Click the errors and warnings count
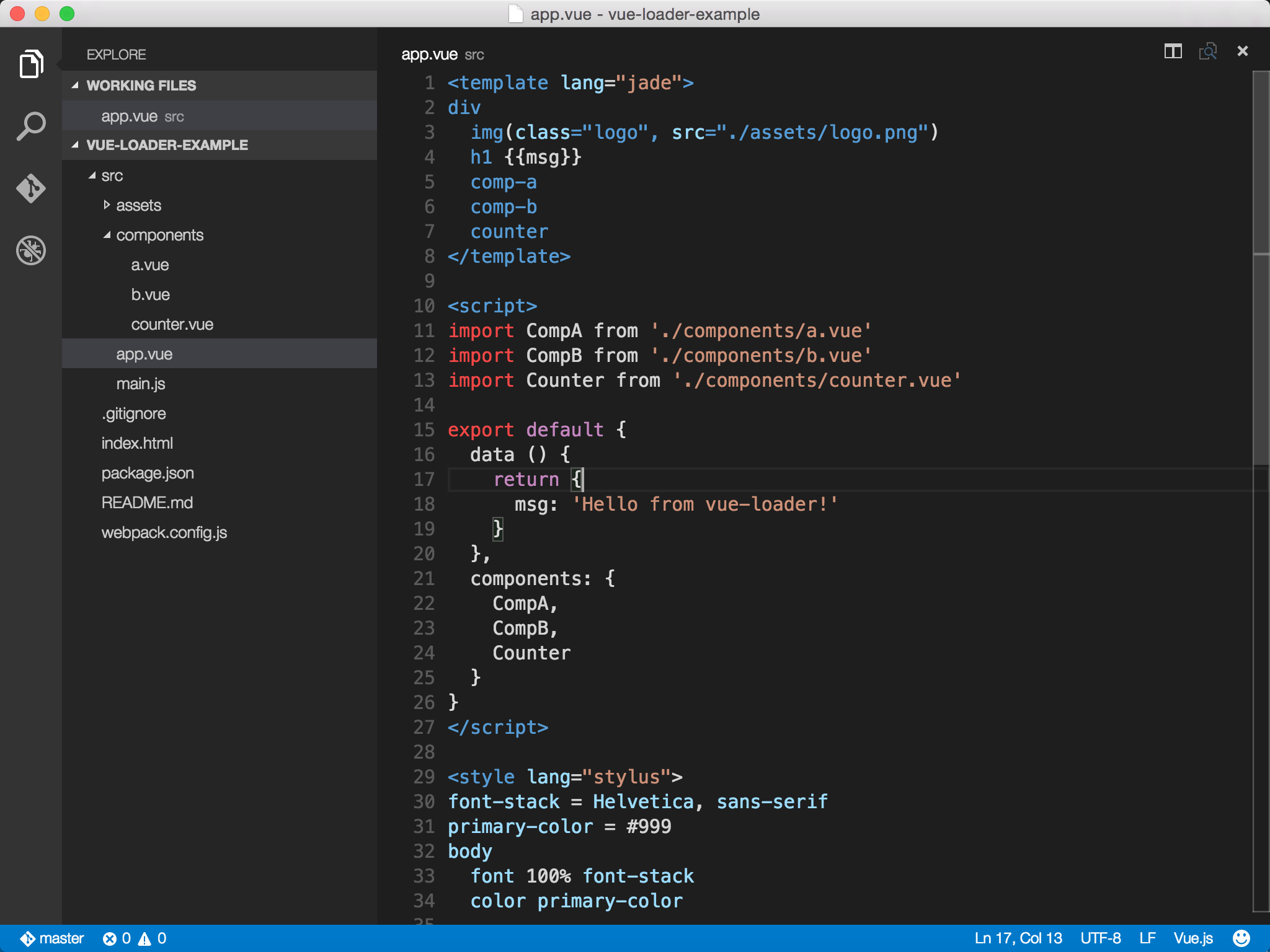Viewport: 1270px width, 952px height. tap(135, 938)
